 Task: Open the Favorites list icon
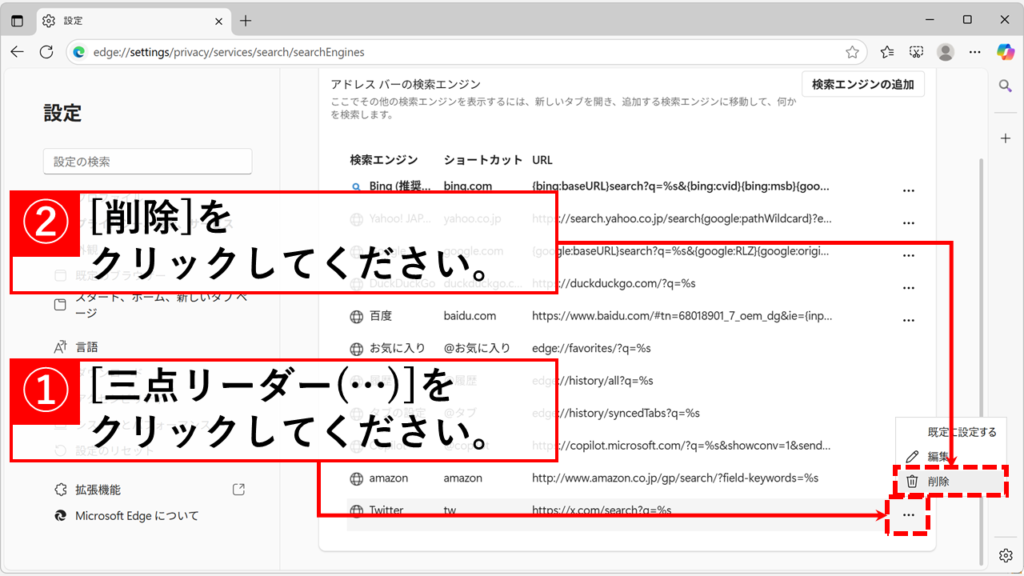pos(887,52)
